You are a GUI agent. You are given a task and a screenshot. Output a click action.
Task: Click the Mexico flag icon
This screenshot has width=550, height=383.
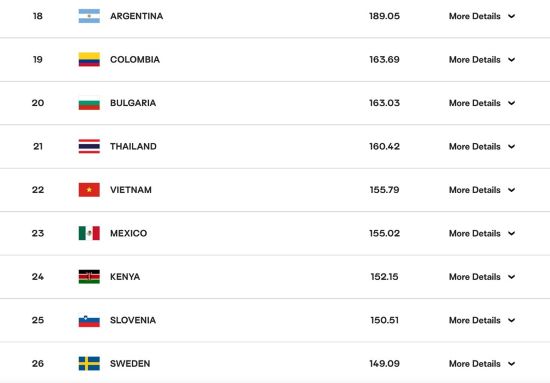point(89,233)
